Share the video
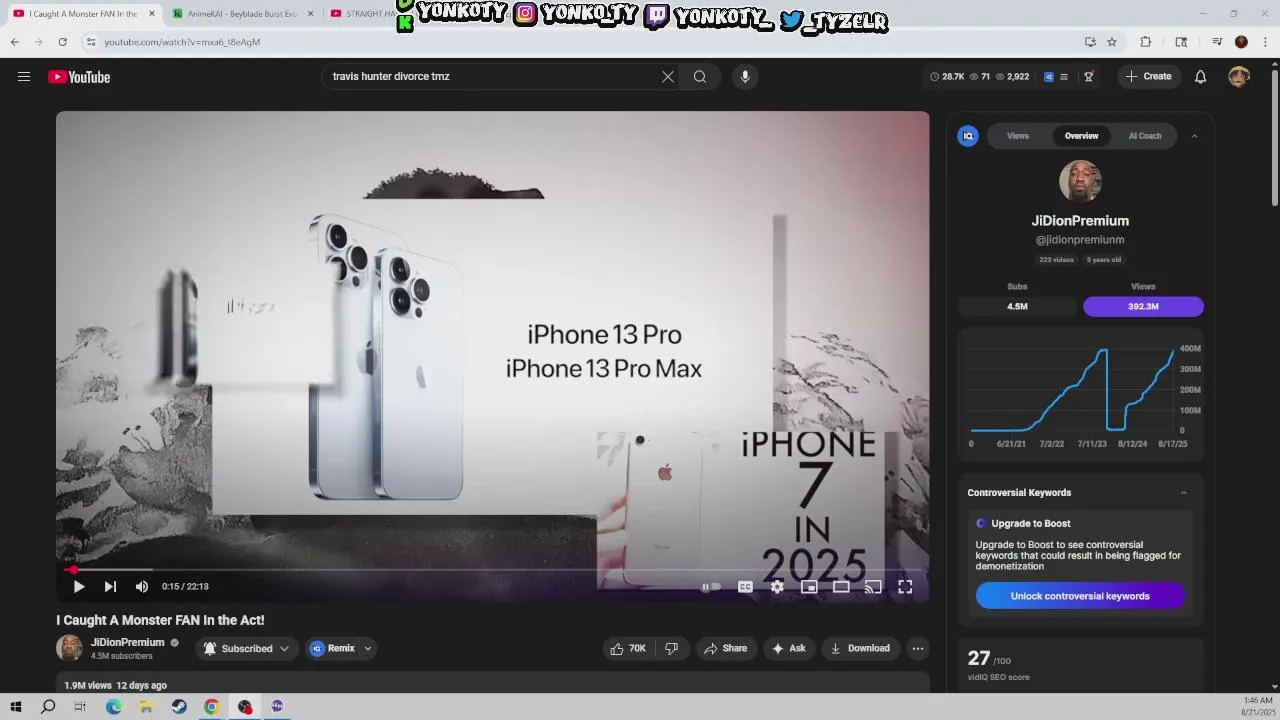Screen dimensions: 1280x720 point(726,648)
